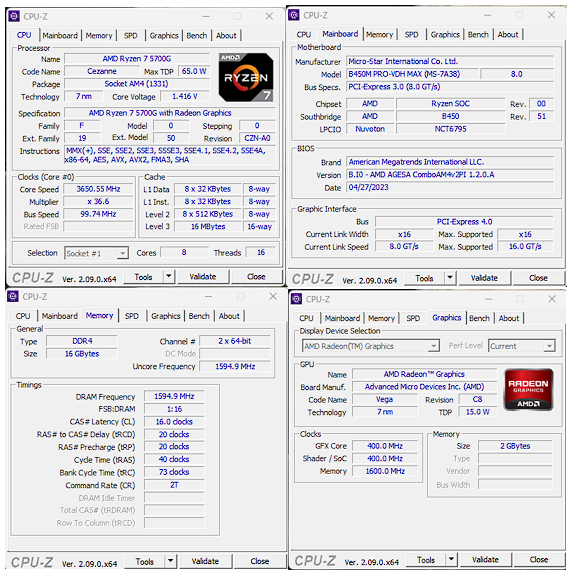Click the DRAM Frequency value 1594.9 MHz

coord(174,396)
